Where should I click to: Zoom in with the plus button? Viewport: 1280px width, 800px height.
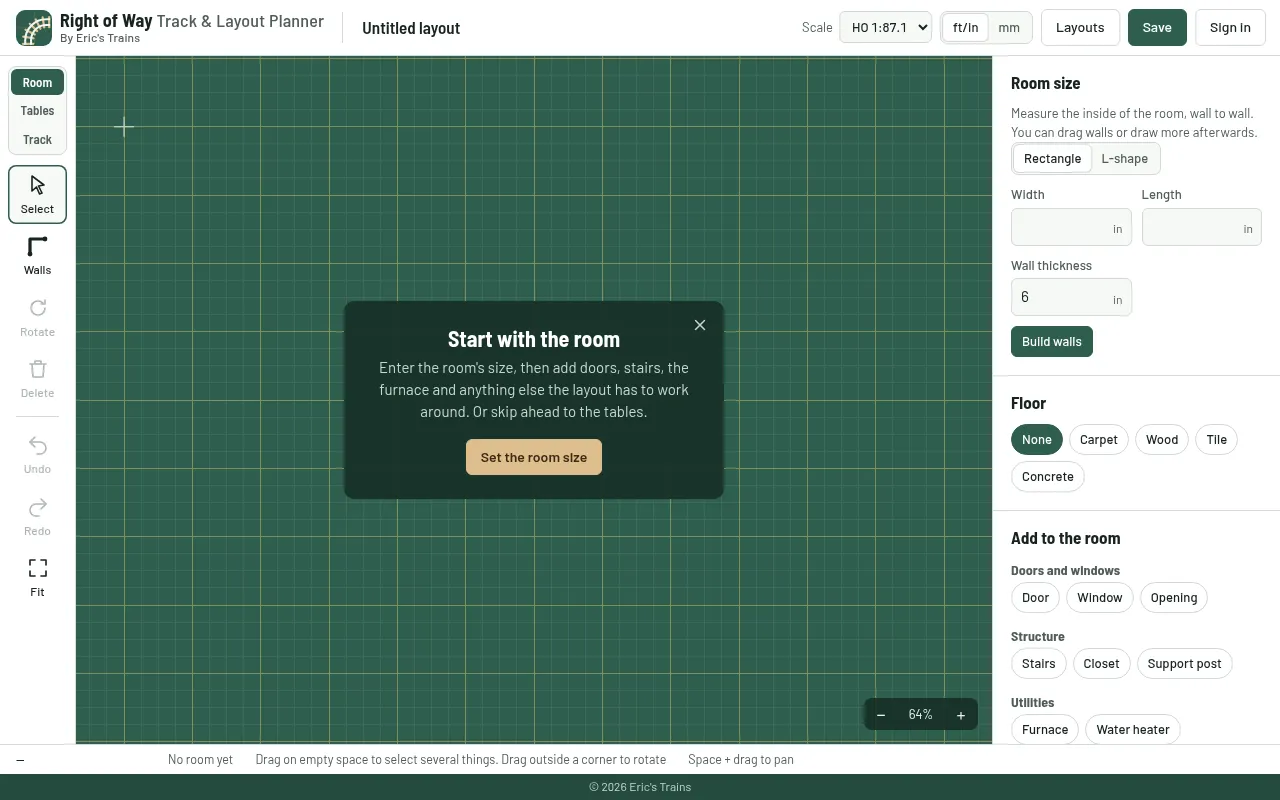tap(961, 715)
